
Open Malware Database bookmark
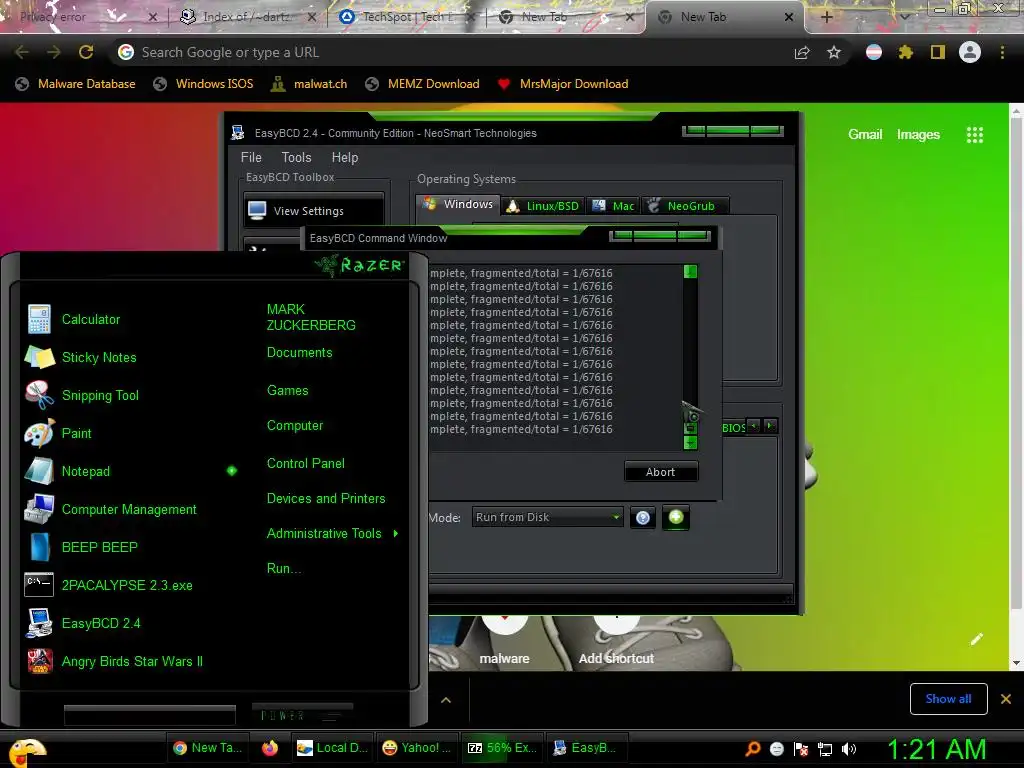click(76, 84)
